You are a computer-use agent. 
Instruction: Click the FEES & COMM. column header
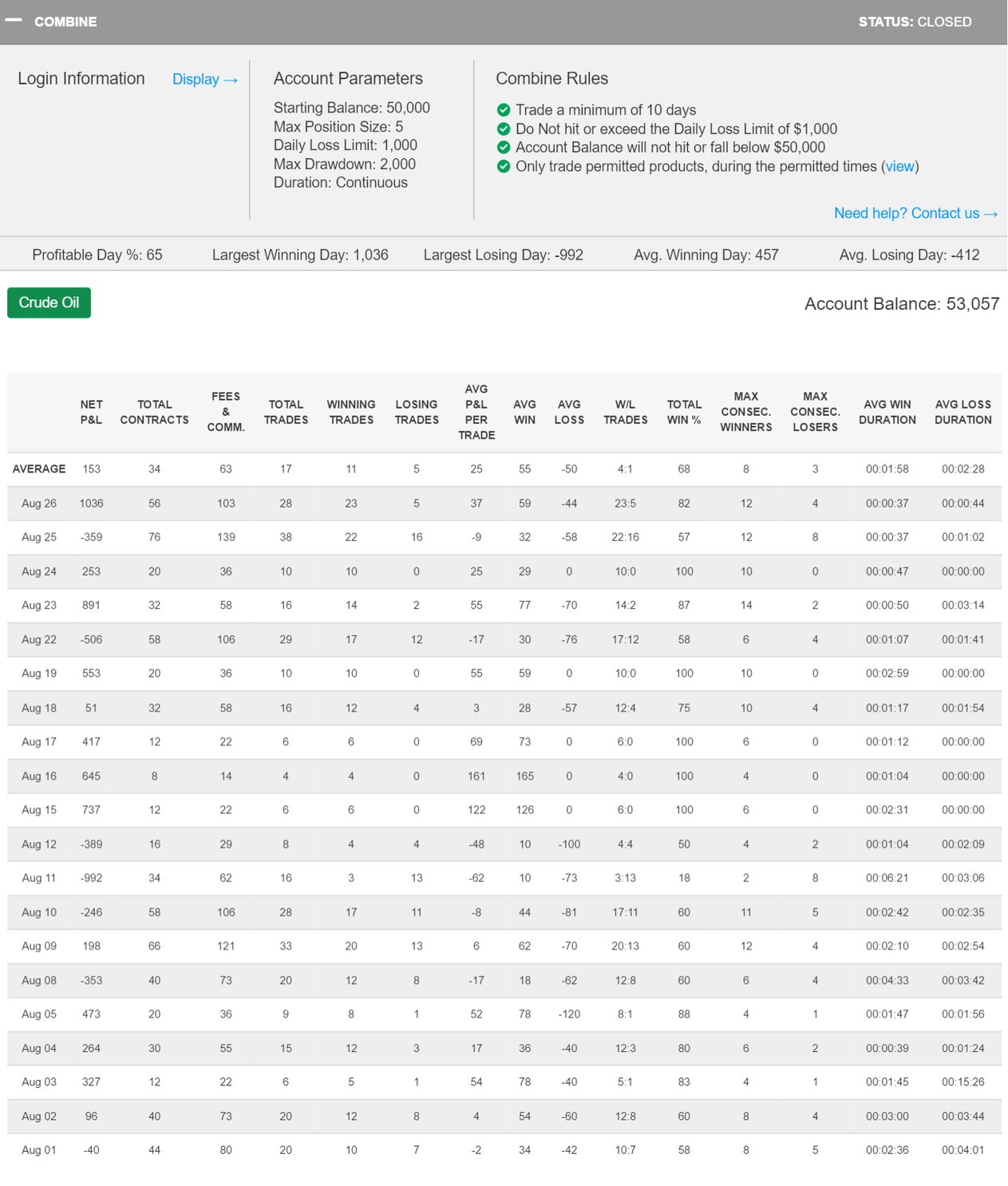tap(226, 412)
